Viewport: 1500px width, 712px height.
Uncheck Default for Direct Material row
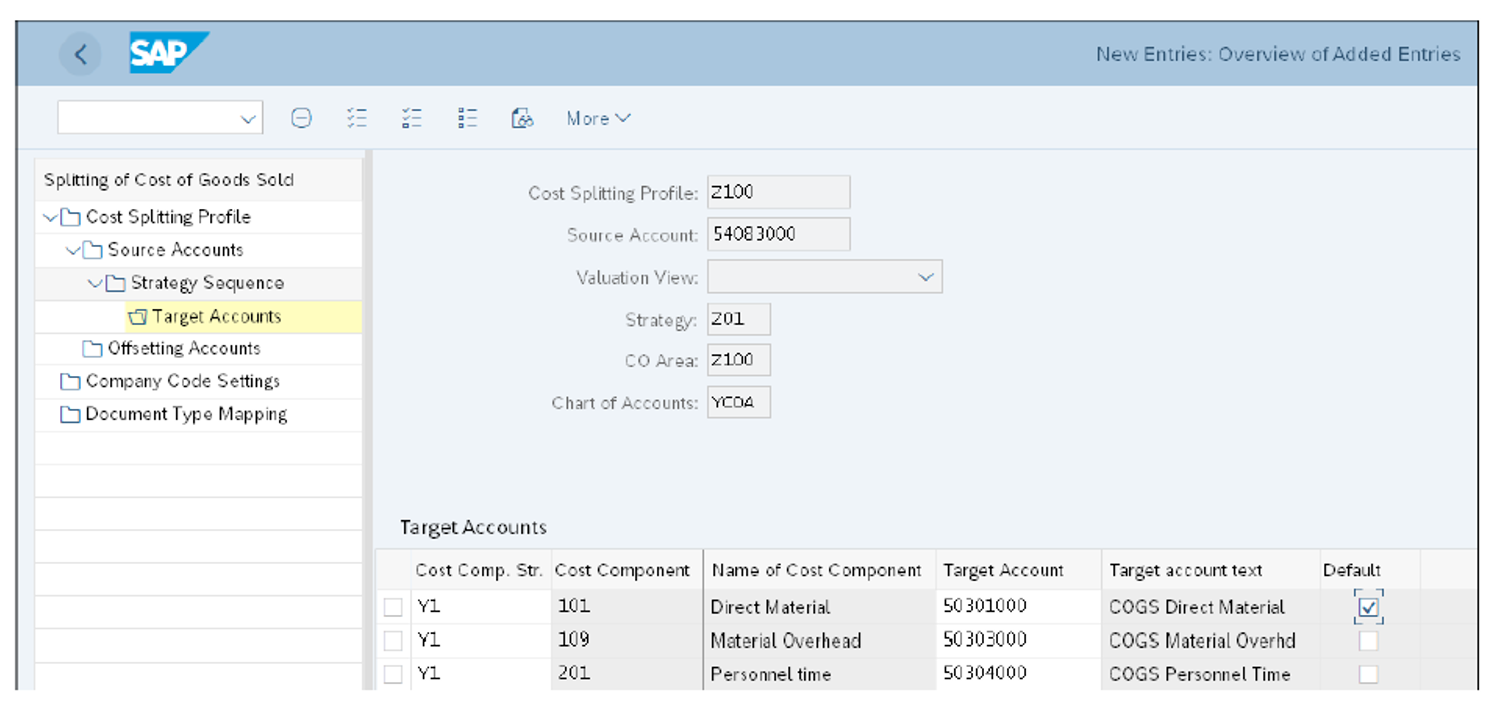(1369, 607)
